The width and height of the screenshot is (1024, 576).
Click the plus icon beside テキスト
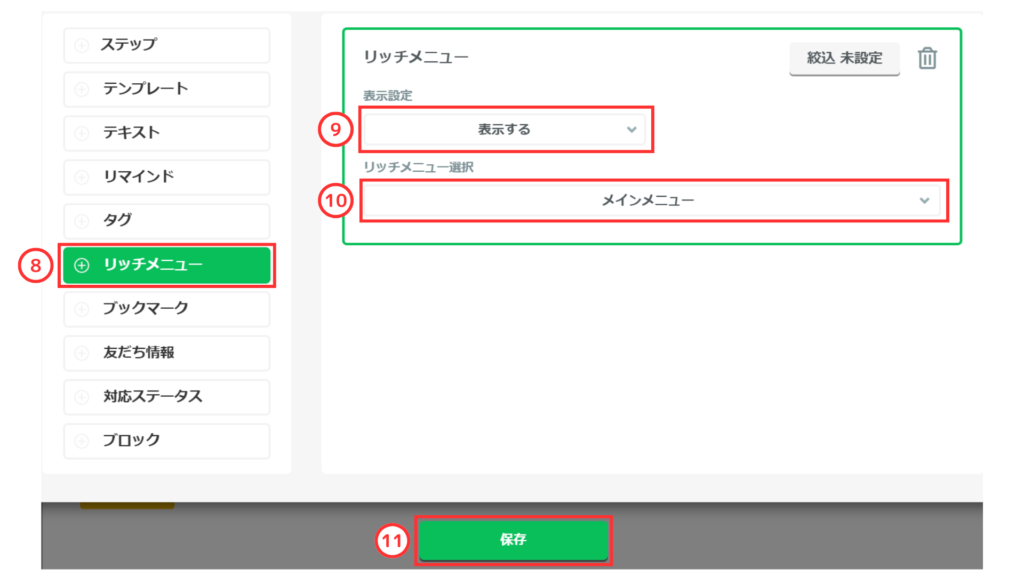pyautogui.click(x=82, y=133)
